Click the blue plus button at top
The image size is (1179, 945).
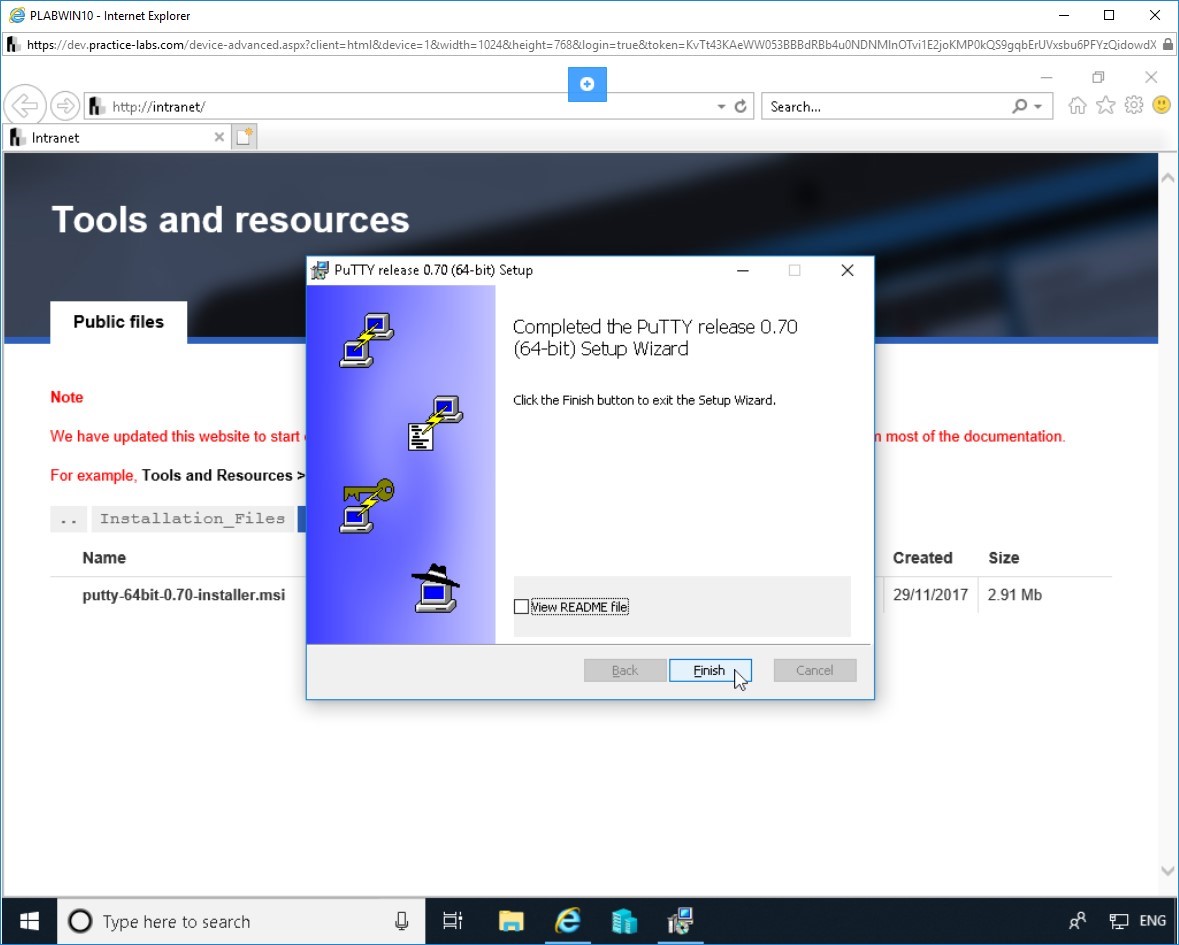pos(587,84)
